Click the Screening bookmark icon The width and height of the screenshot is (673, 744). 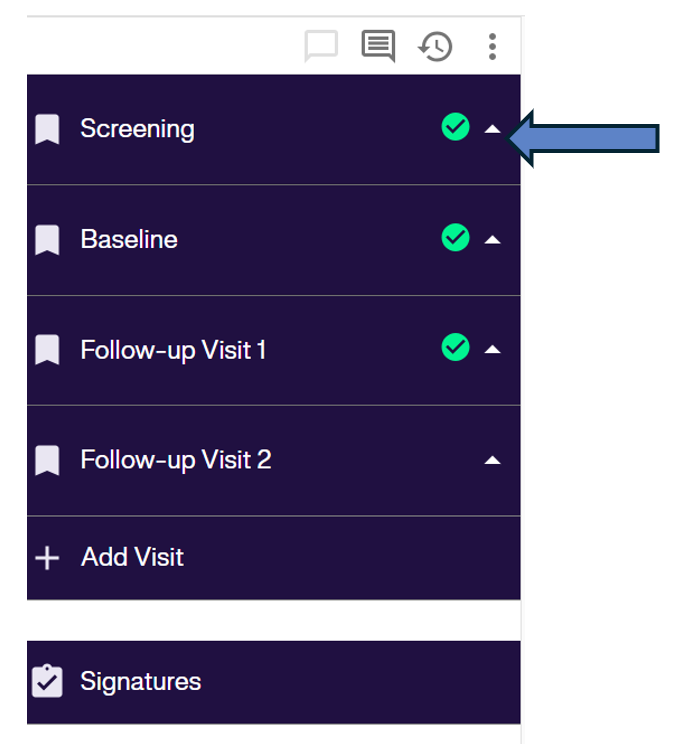[x=47, y=129]
